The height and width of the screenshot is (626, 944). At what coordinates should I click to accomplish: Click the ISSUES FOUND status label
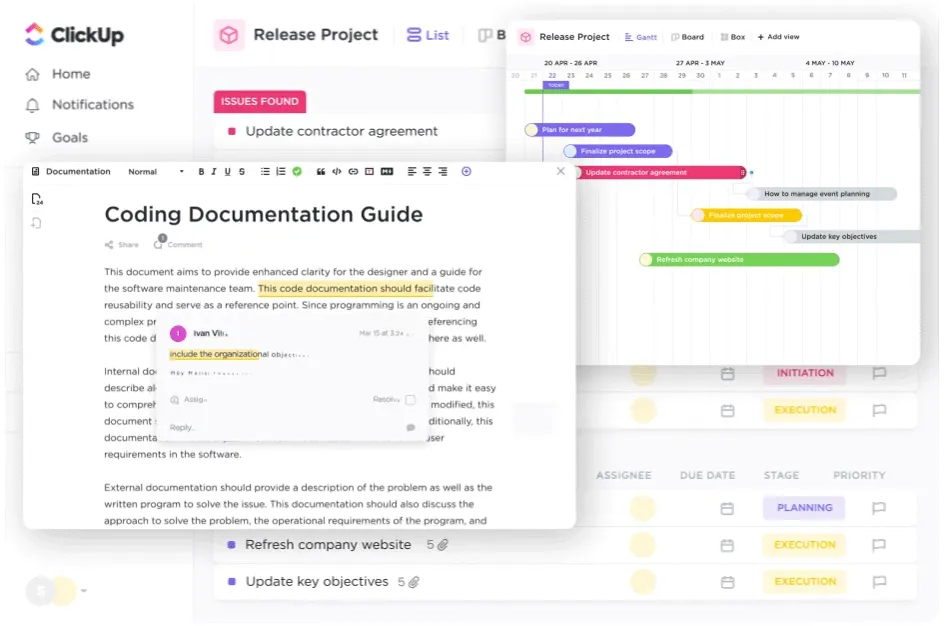click(259, 101)
